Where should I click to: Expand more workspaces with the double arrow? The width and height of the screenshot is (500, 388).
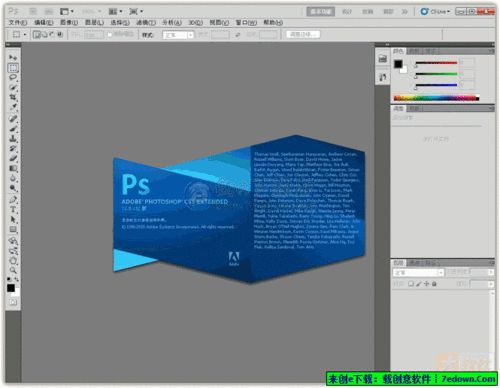click(404, 11)
